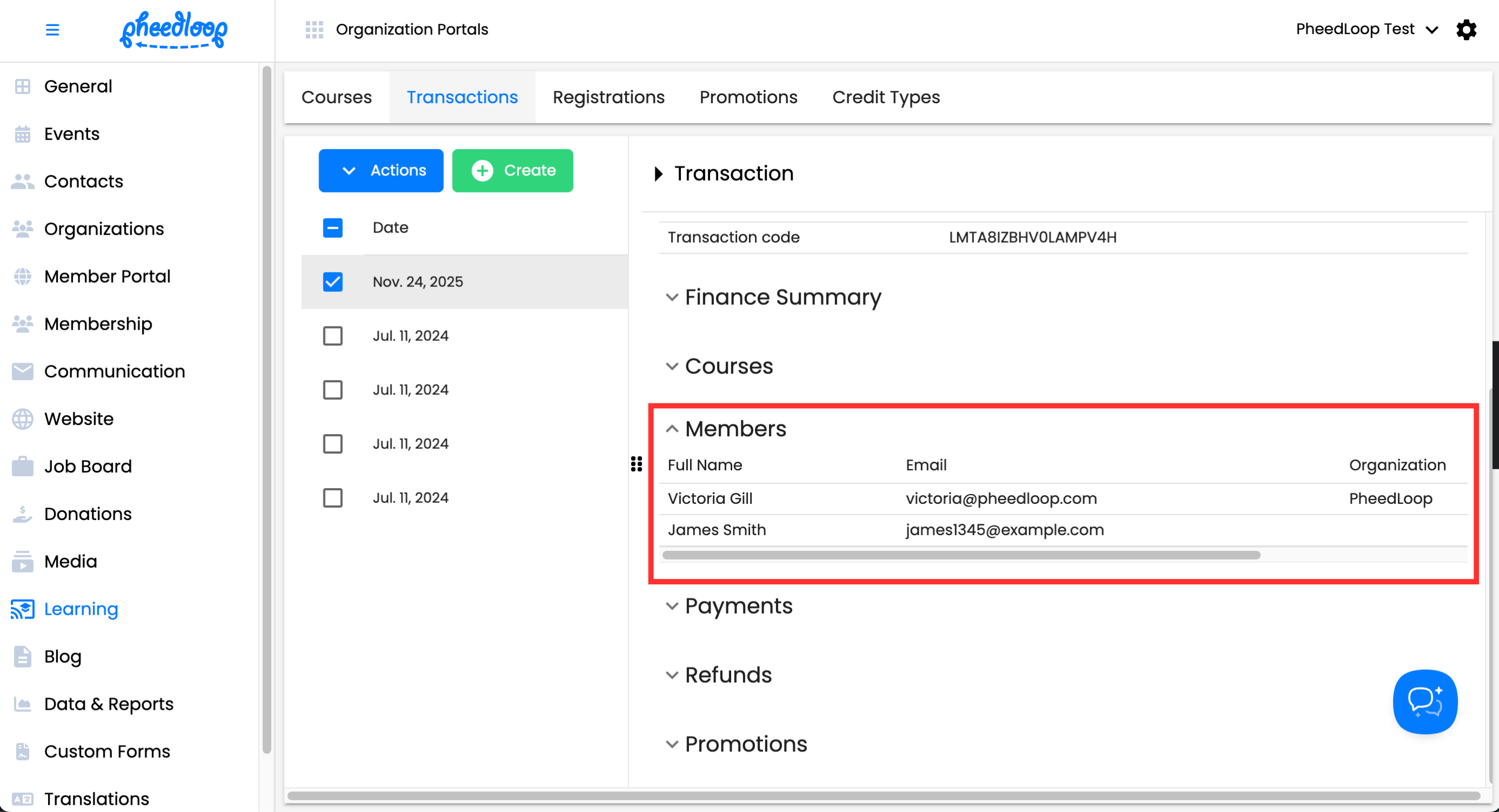
Task: Click the Members table horizontal scrollbar
Action: pyautogui.click(x=961, y=556)
